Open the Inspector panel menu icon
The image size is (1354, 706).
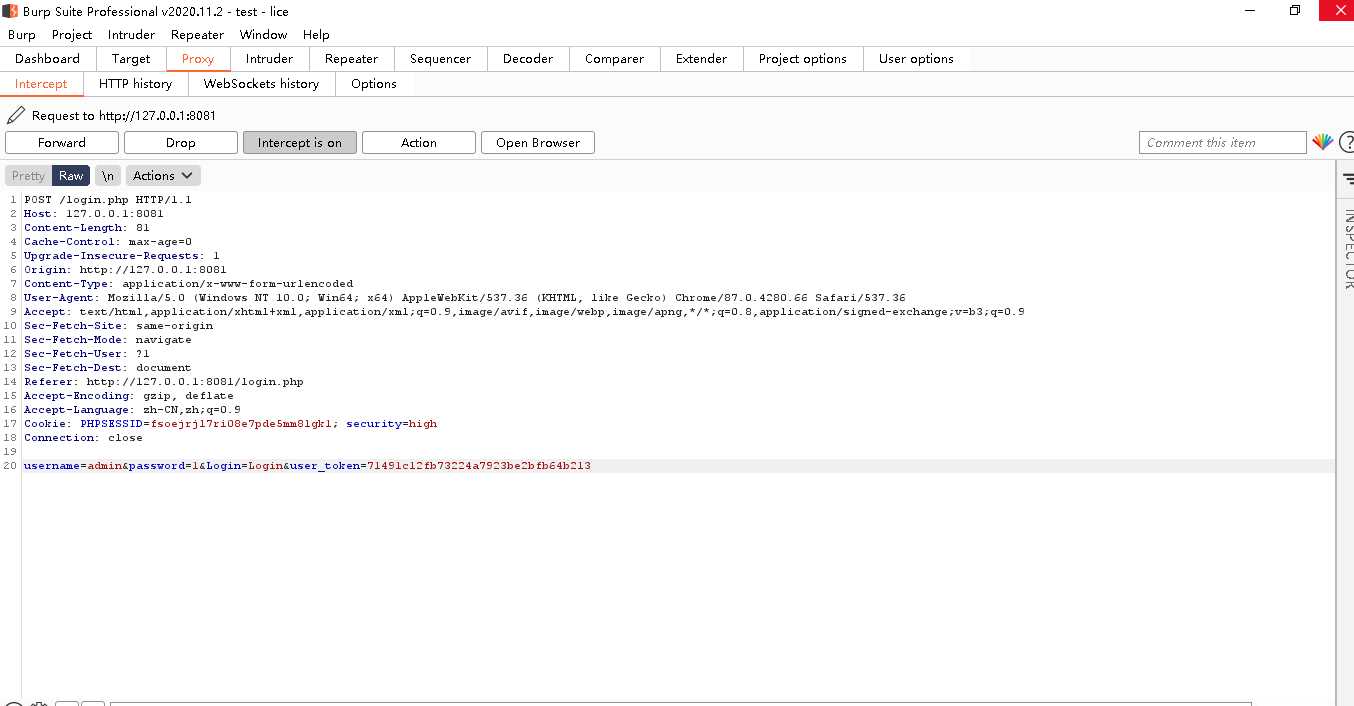pyautogui.click(x=1347, y=177)
